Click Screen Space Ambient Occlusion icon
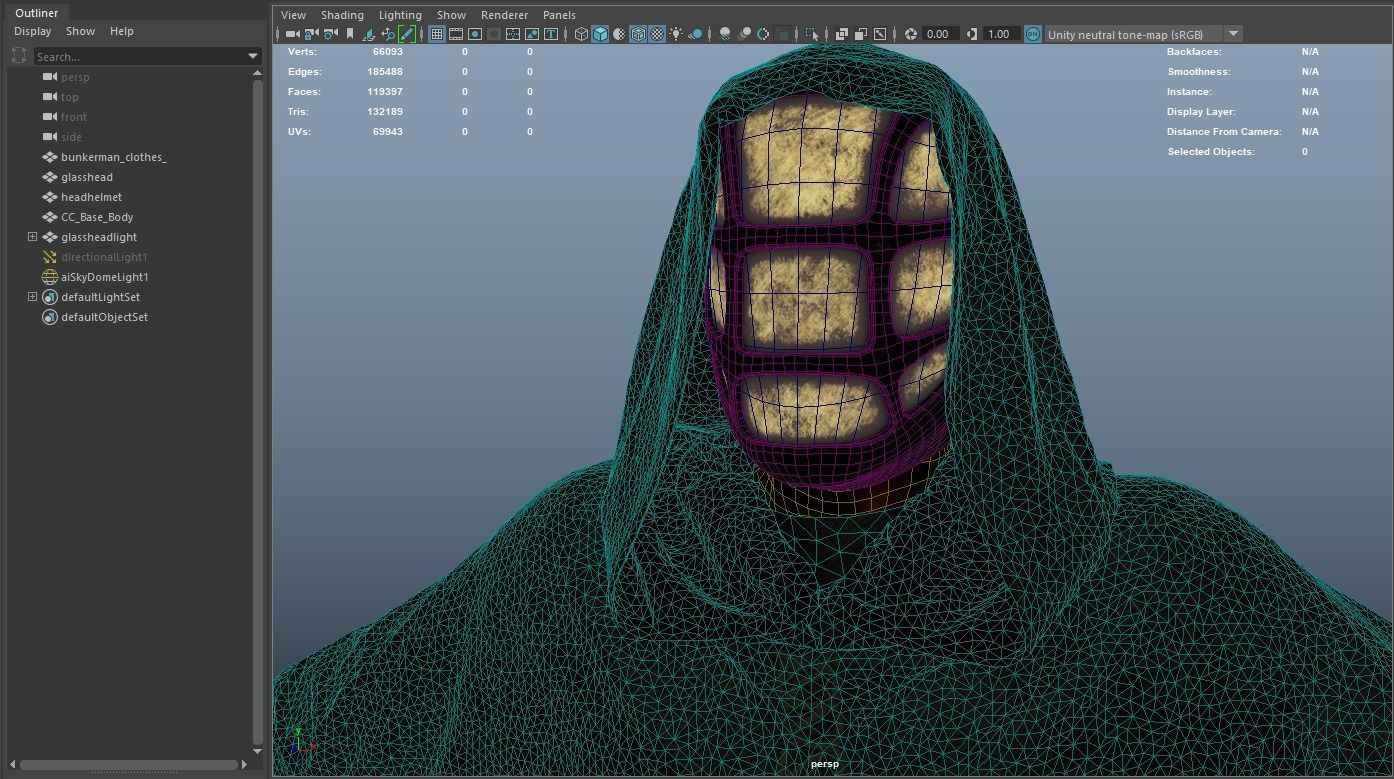 tap(725, 34)
